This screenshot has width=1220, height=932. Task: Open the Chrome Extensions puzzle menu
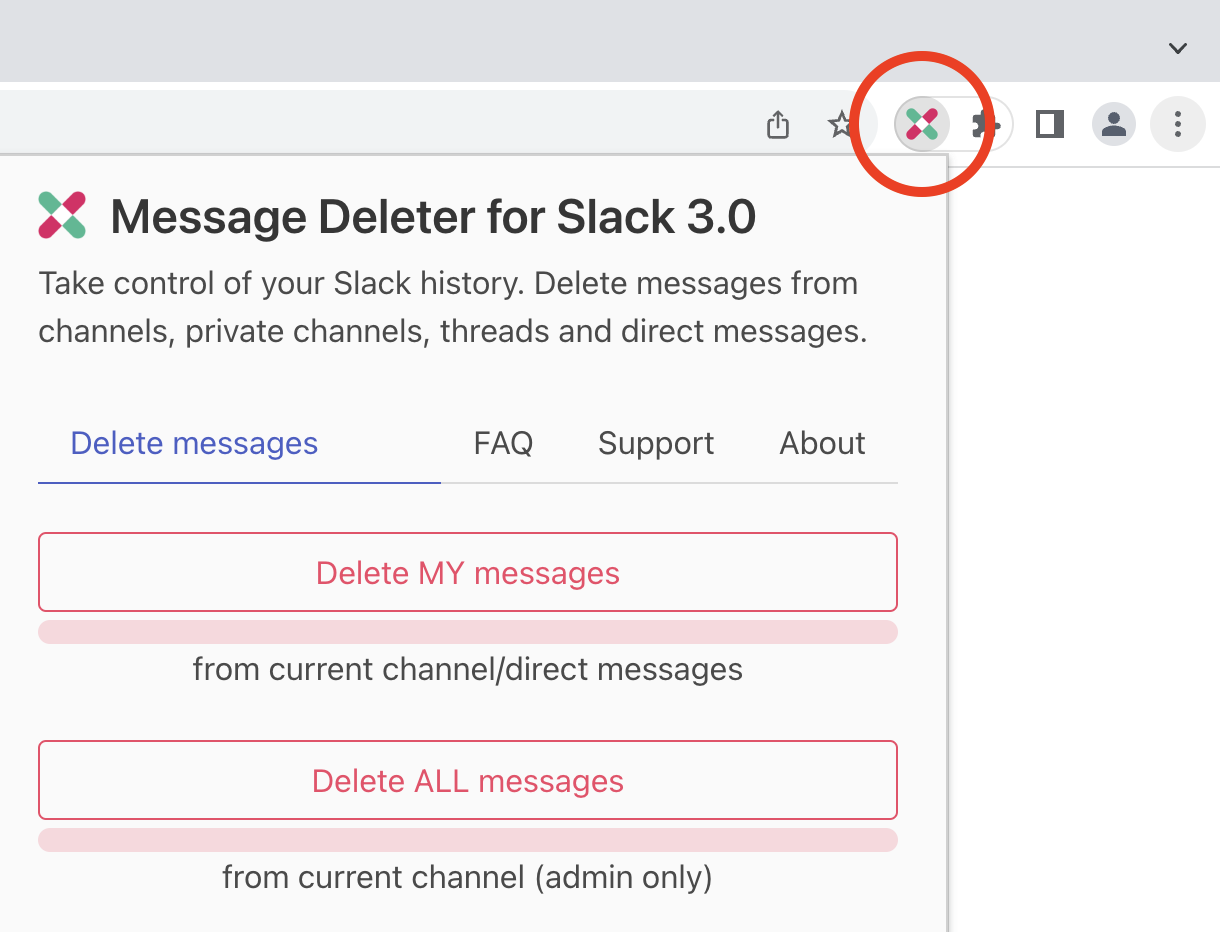[x=986, y=124]
